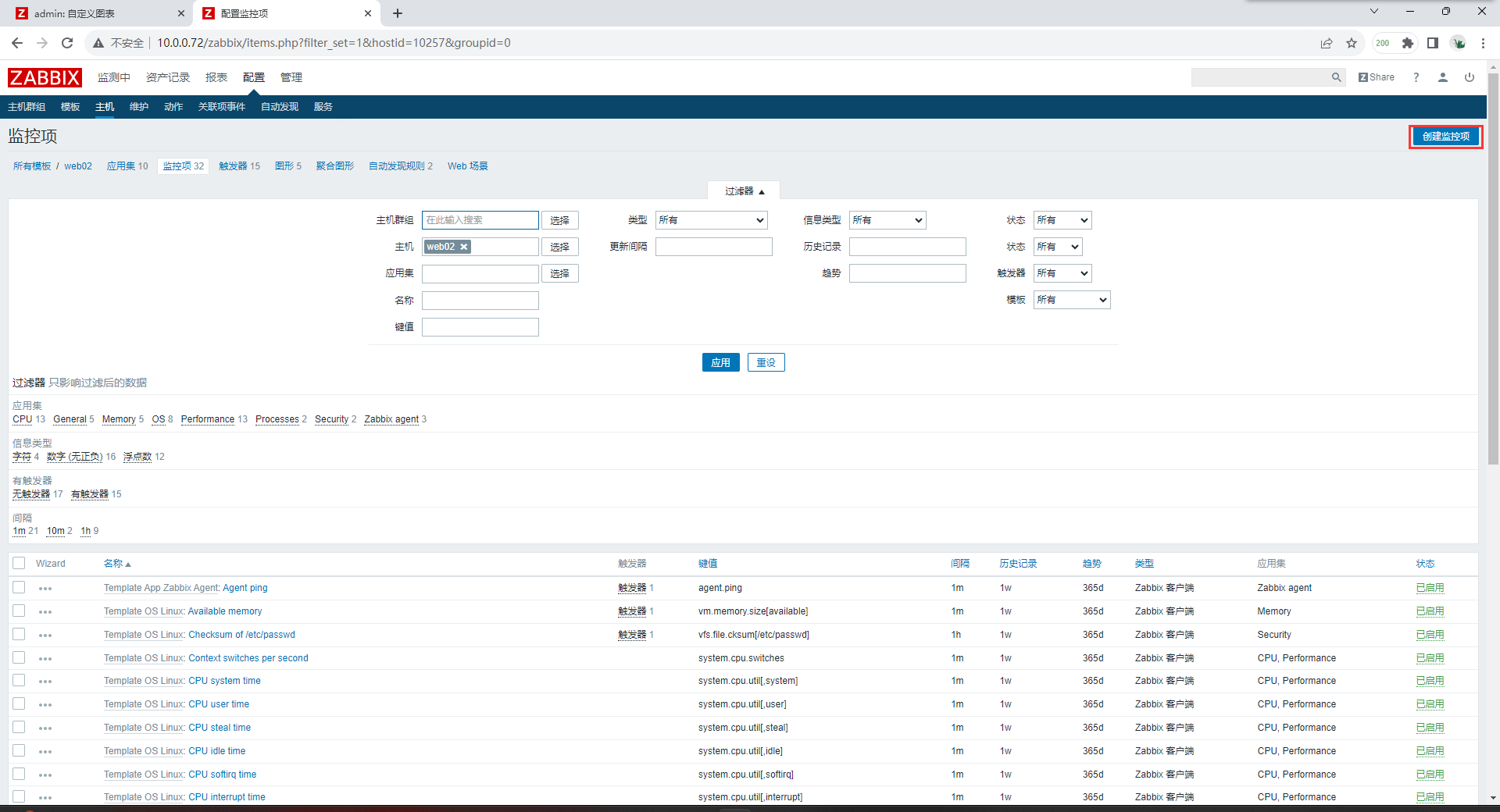Select the CPU system time row checkbox

coord(19,681)
